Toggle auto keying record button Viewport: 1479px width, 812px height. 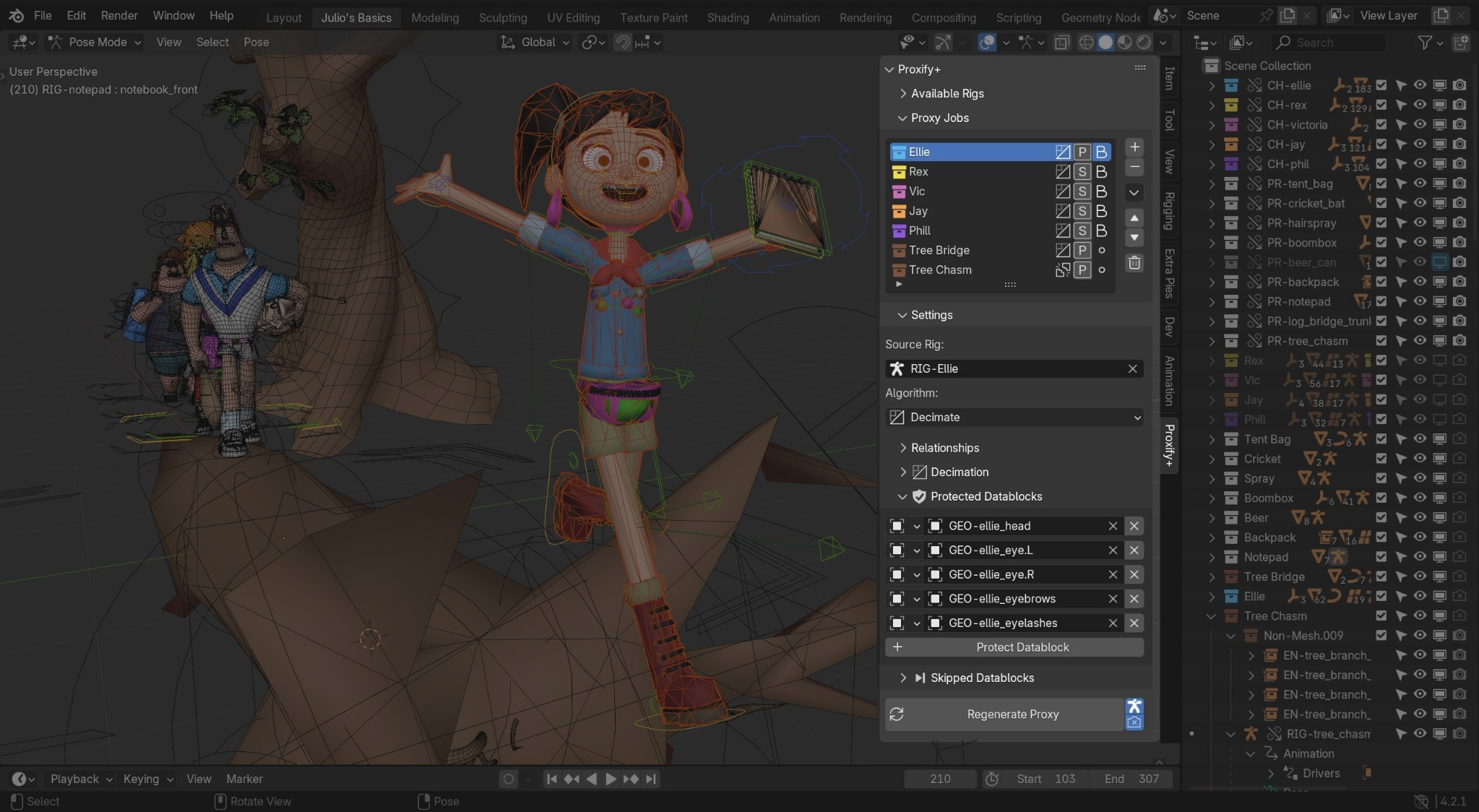pyautogui.click(x=509, y=779)
